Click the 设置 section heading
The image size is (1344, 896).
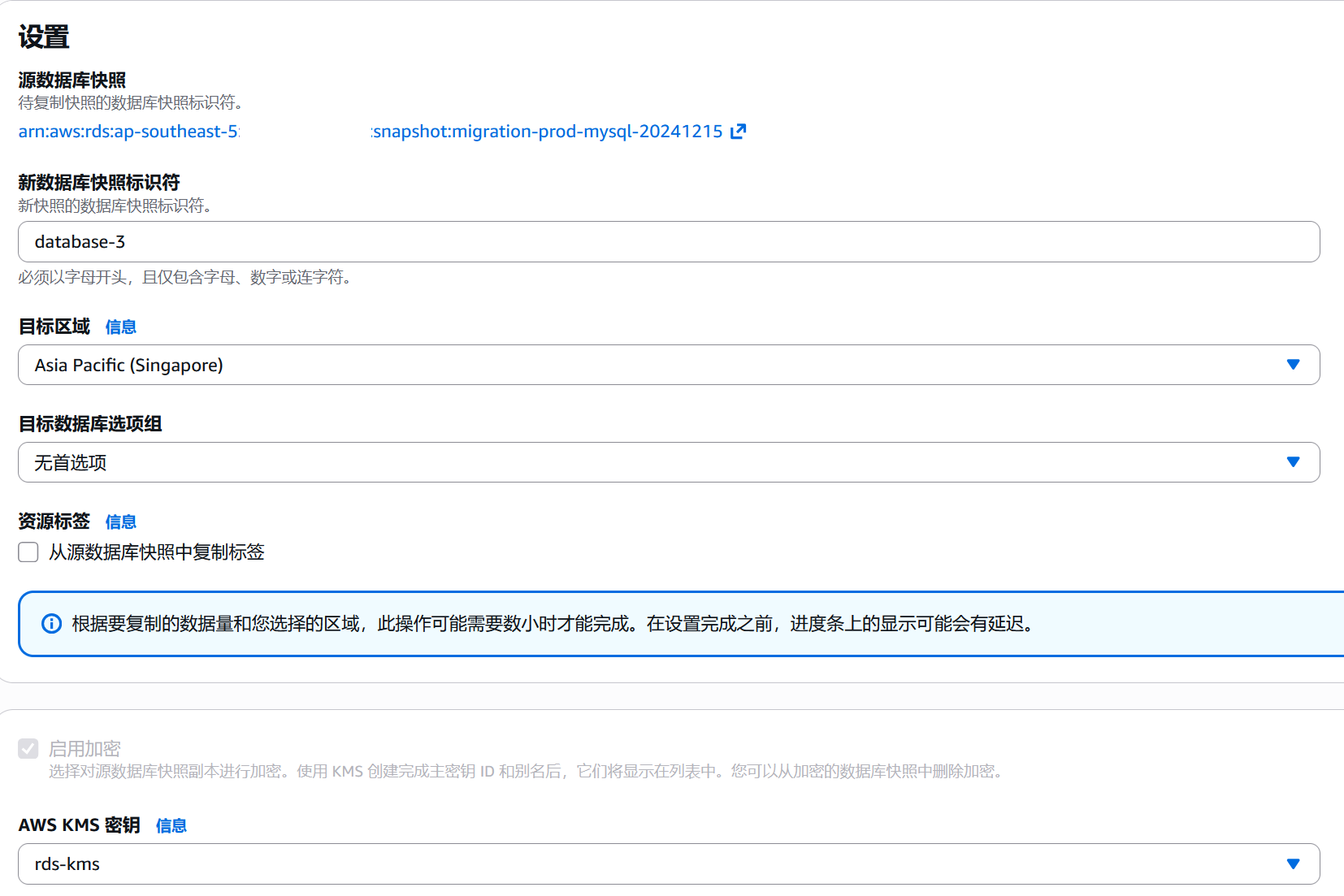point(44,37)
